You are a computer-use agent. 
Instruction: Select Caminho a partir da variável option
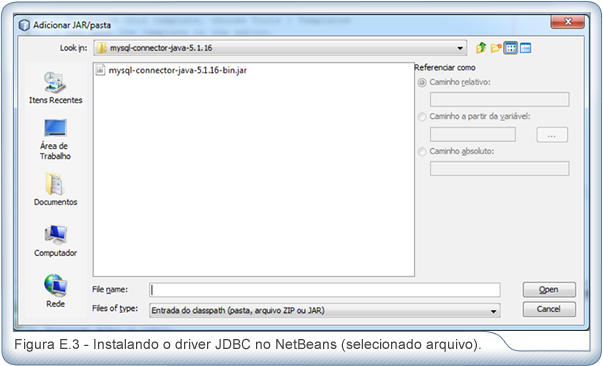click(422, 116)
